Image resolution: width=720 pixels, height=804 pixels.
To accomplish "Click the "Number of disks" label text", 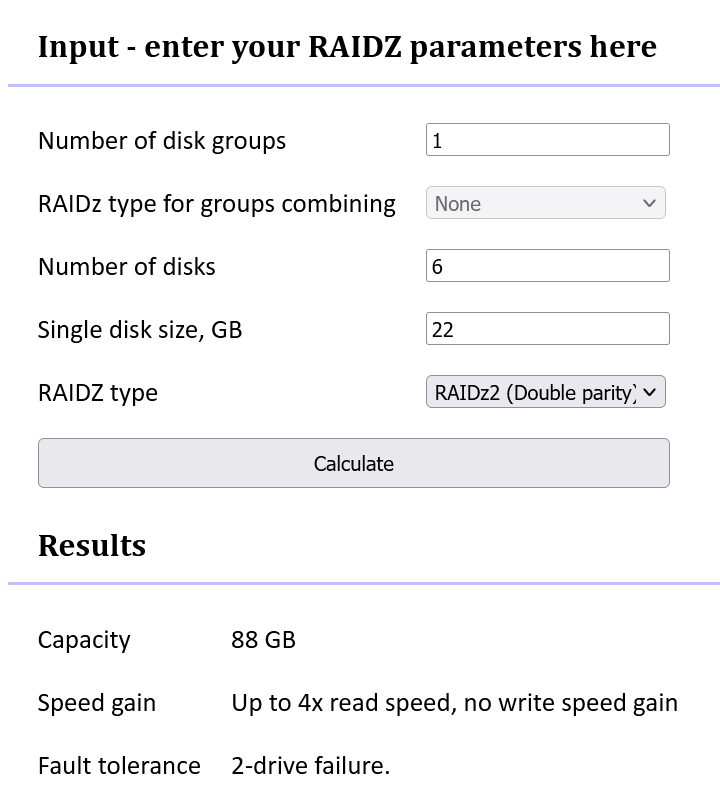I will (x=125, y=266).
